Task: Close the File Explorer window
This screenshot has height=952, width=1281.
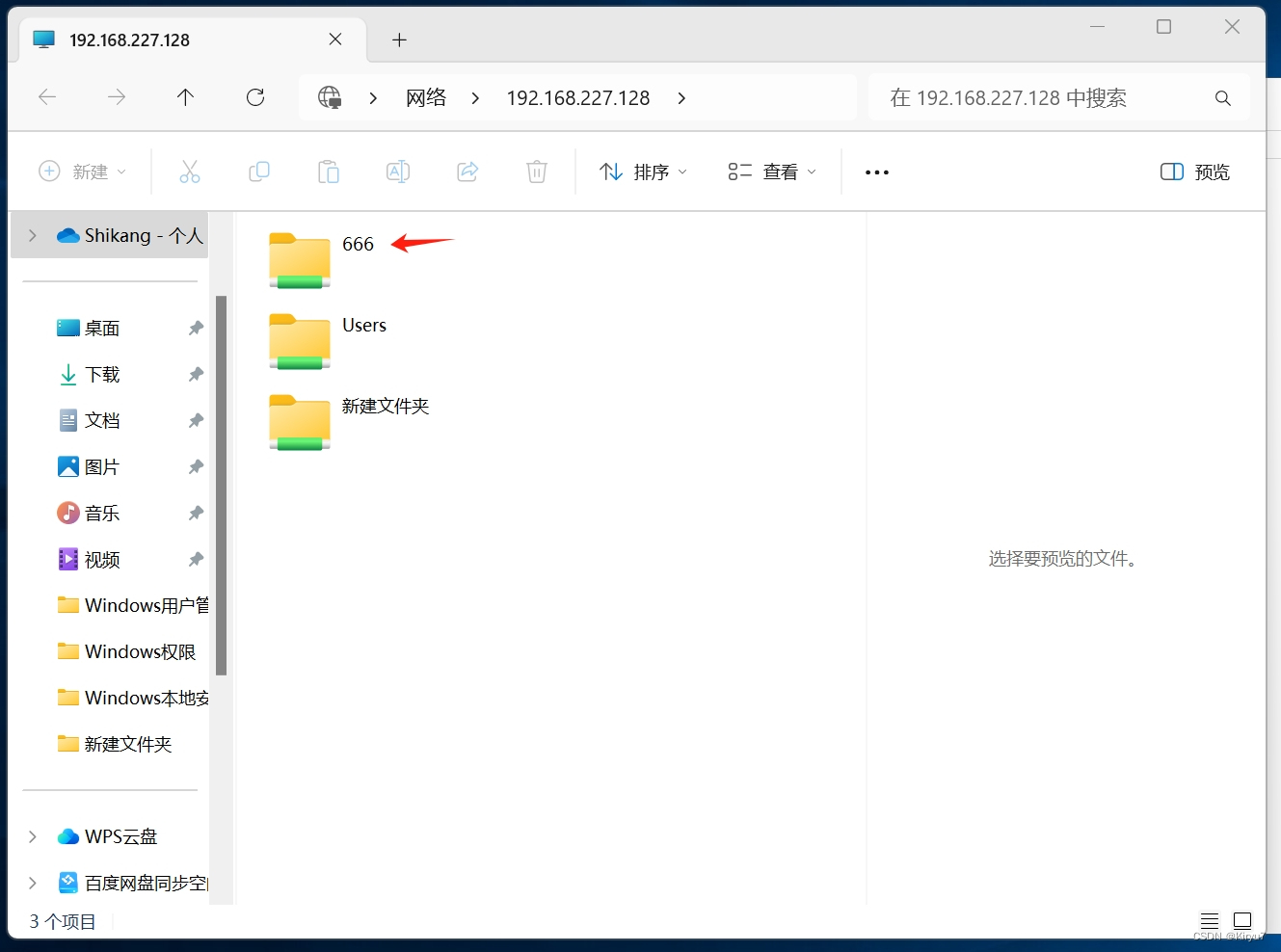Action: (x=1232, y=27)
